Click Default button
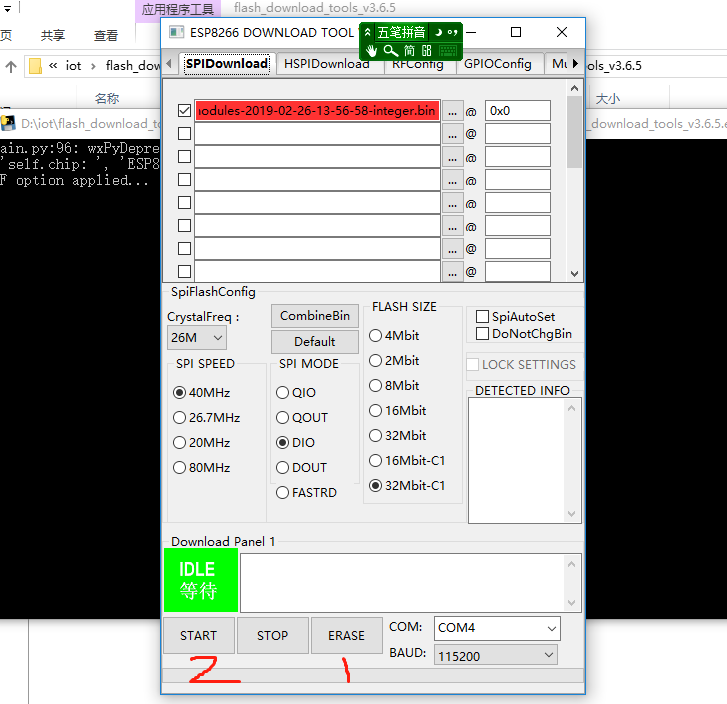Image resolution: width=727 pixels, height=704 pixels. click(315, 342)
